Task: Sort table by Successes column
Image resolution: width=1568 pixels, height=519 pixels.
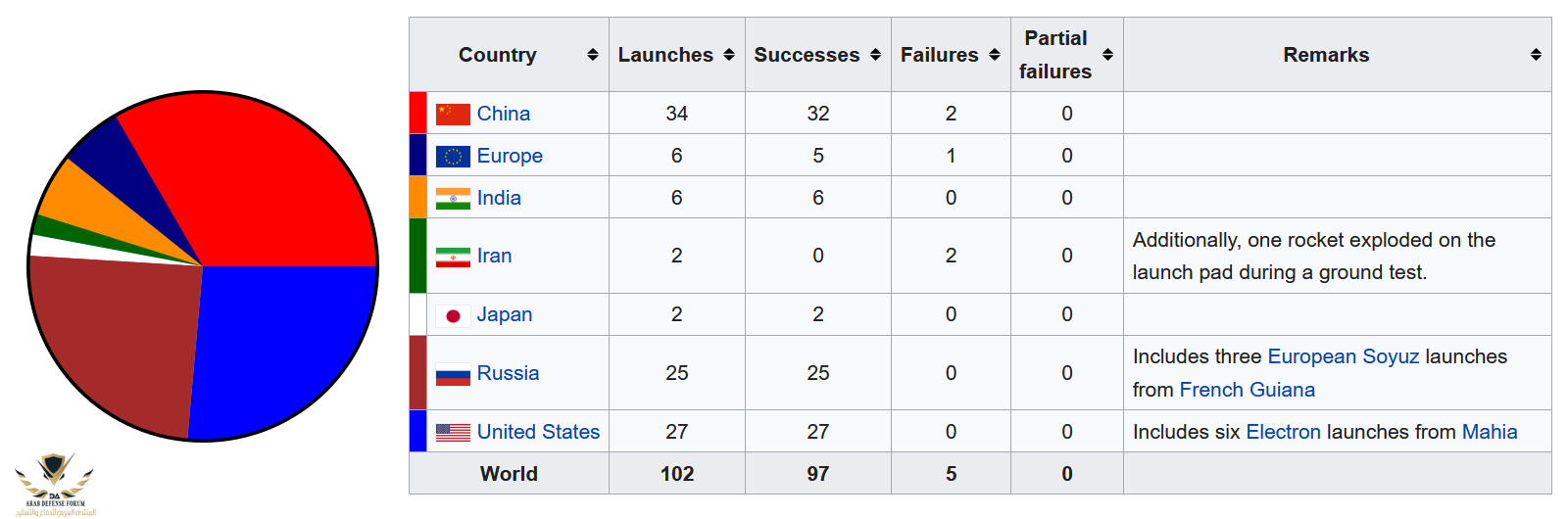Action: [x=875, y=55]
